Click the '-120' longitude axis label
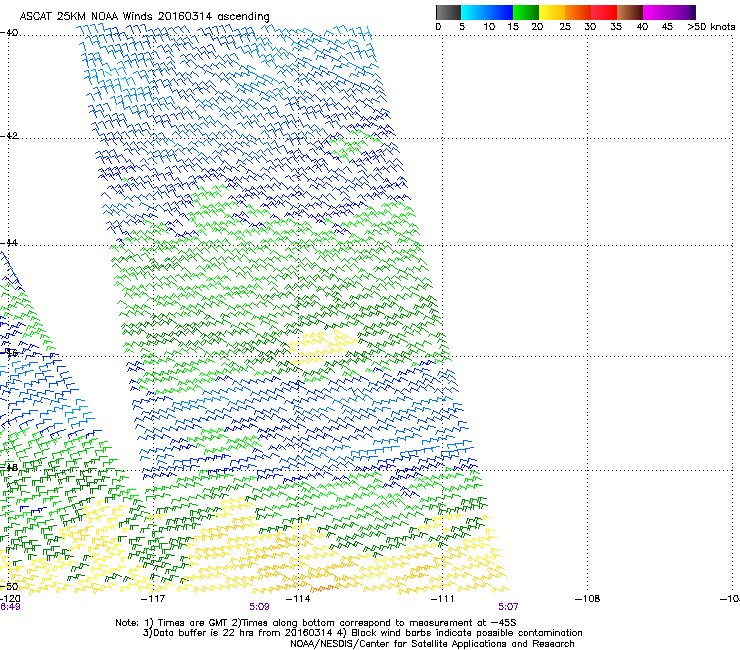This screenshot has width=740, height=650. (10, 599)
